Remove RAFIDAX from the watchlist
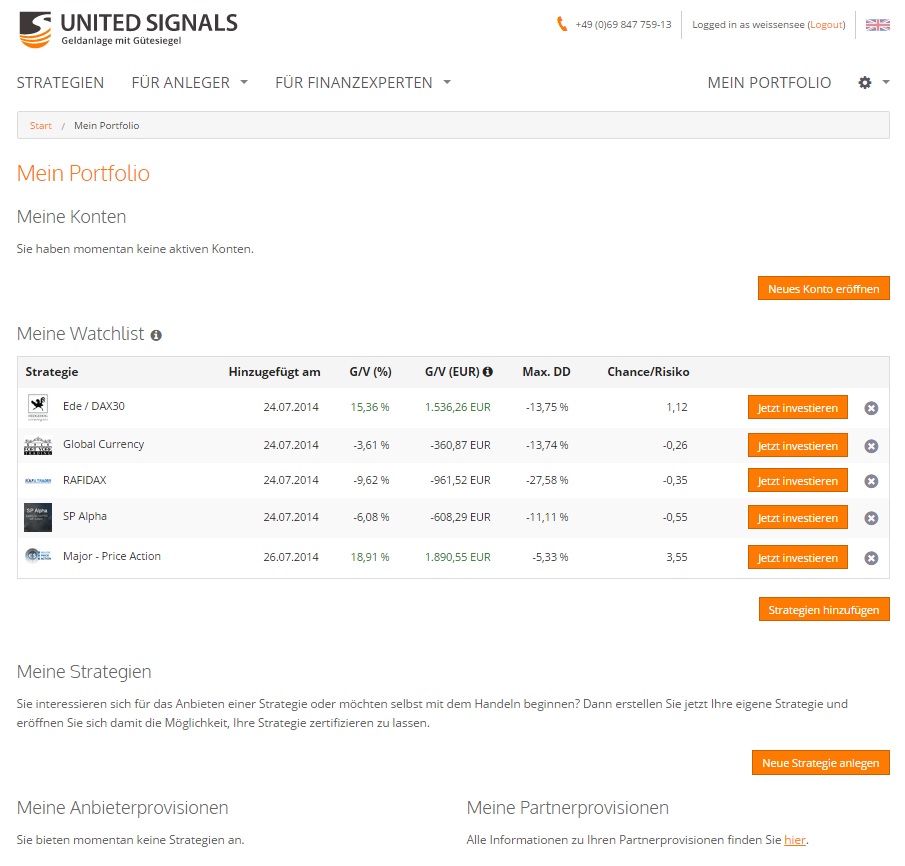 click(x=871, y=481)
